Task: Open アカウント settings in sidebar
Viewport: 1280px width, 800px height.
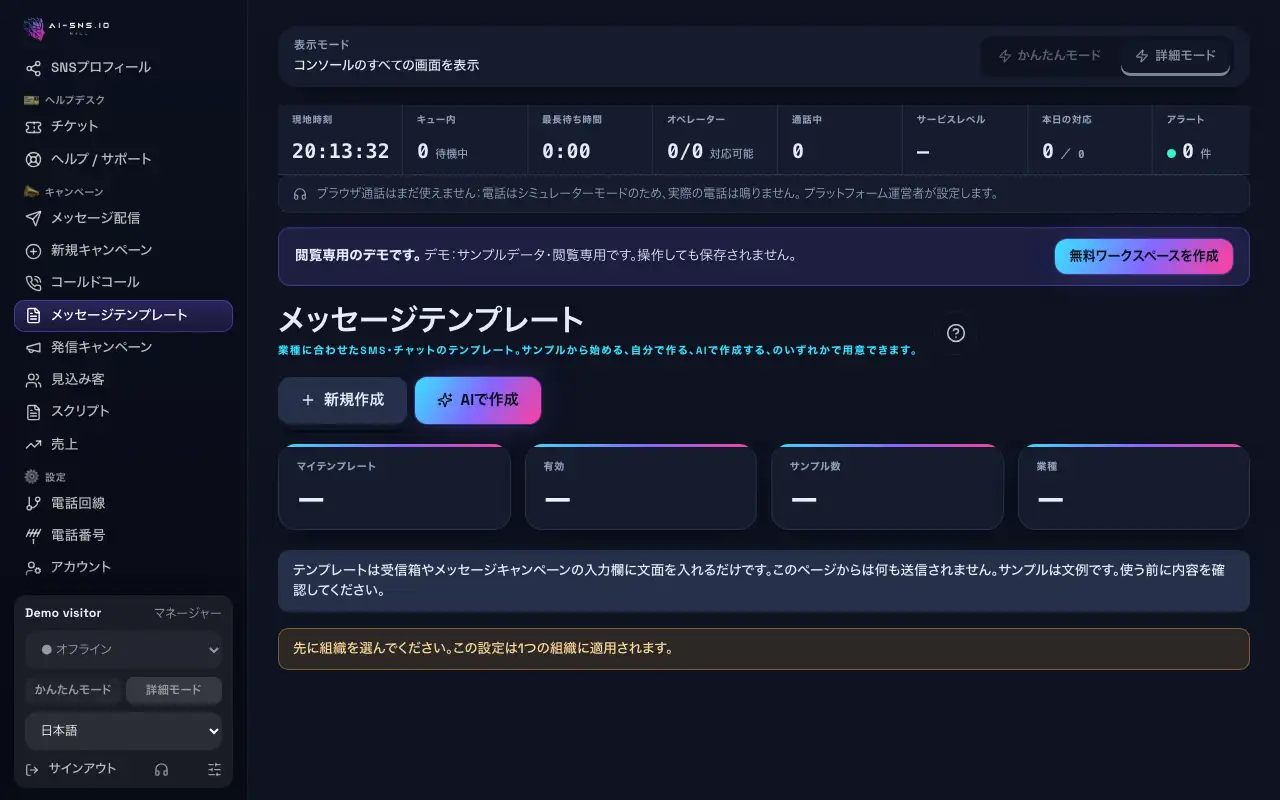Action: tap(123, 567)
